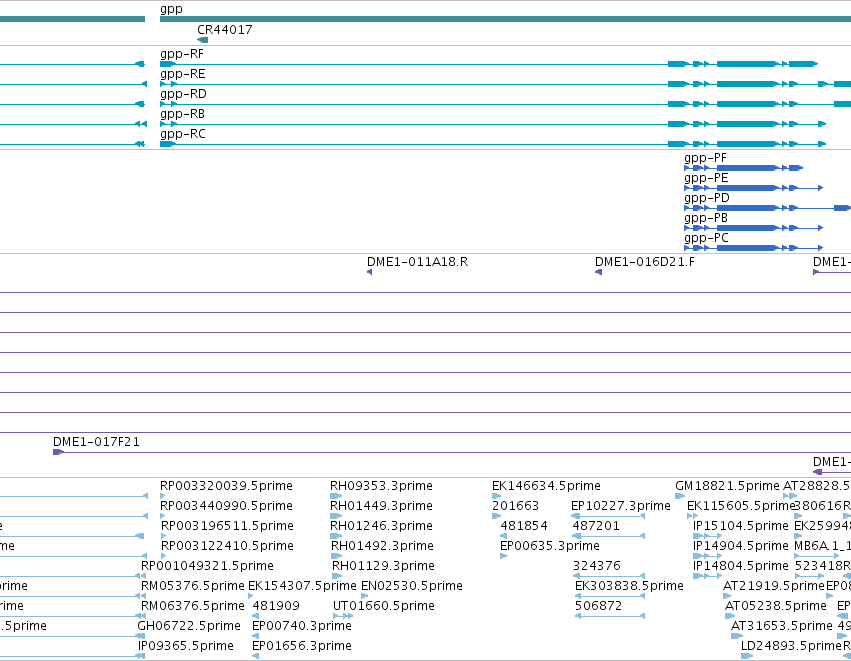Click transcript label gpp-RD
The height and width of the screenshot is (661, 851).
point(183,94)
